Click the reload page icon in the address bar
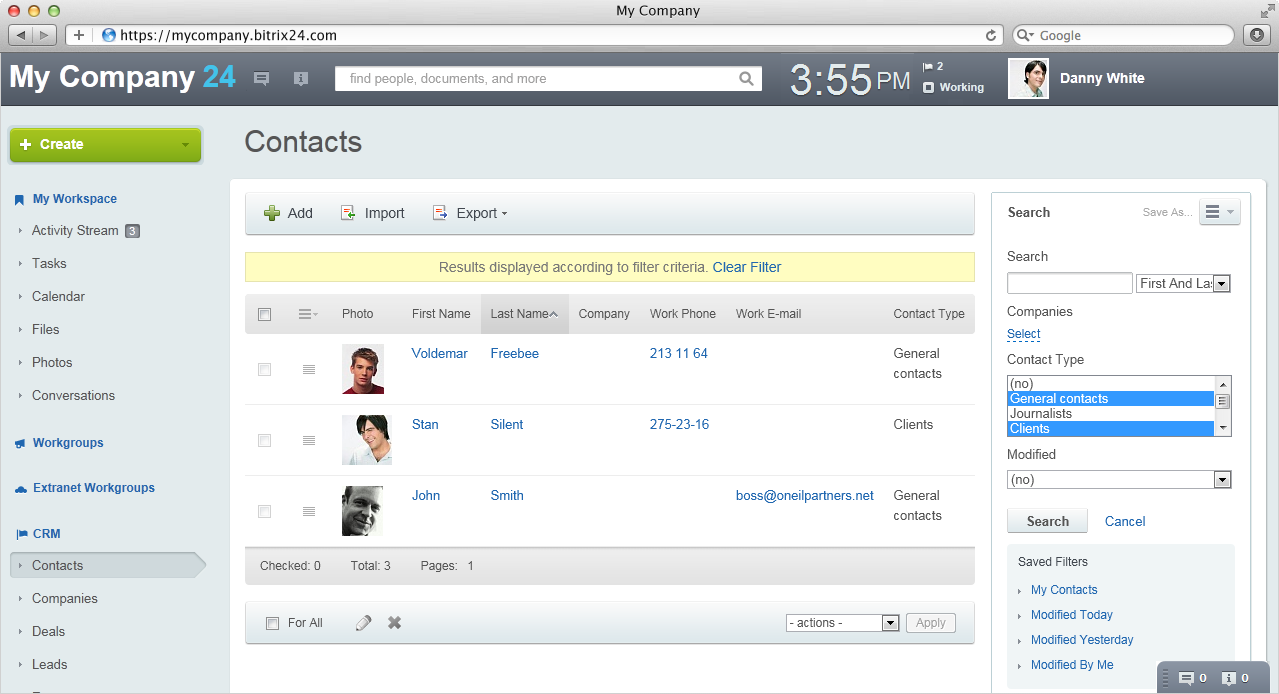The height and width of the screenshot is (694, 1279). pyautogui.click(x=991, y=35)
